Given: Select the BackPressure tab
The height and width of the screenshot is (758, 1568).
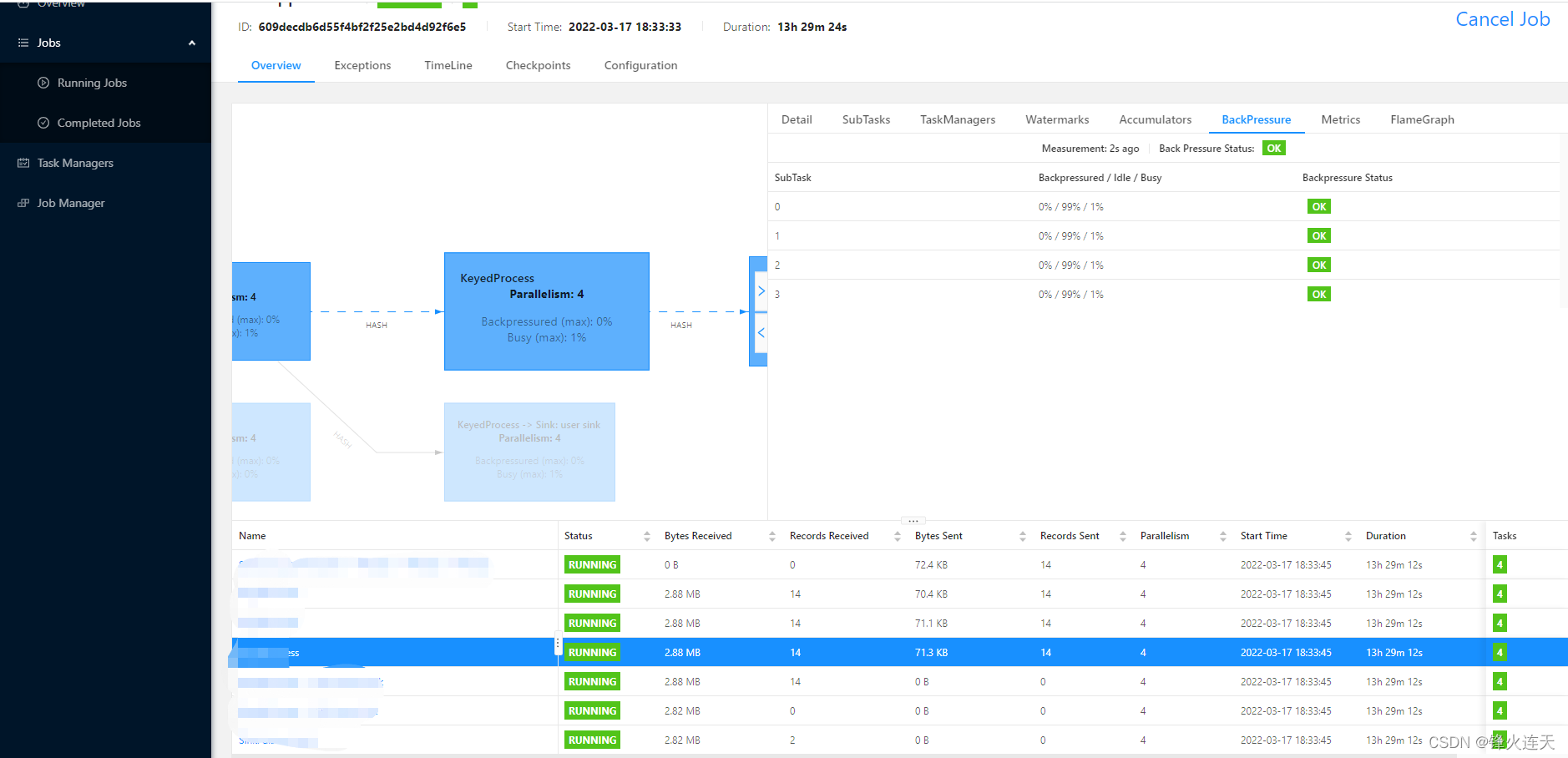Looking at the screenshot, I should pos(1257,119).
